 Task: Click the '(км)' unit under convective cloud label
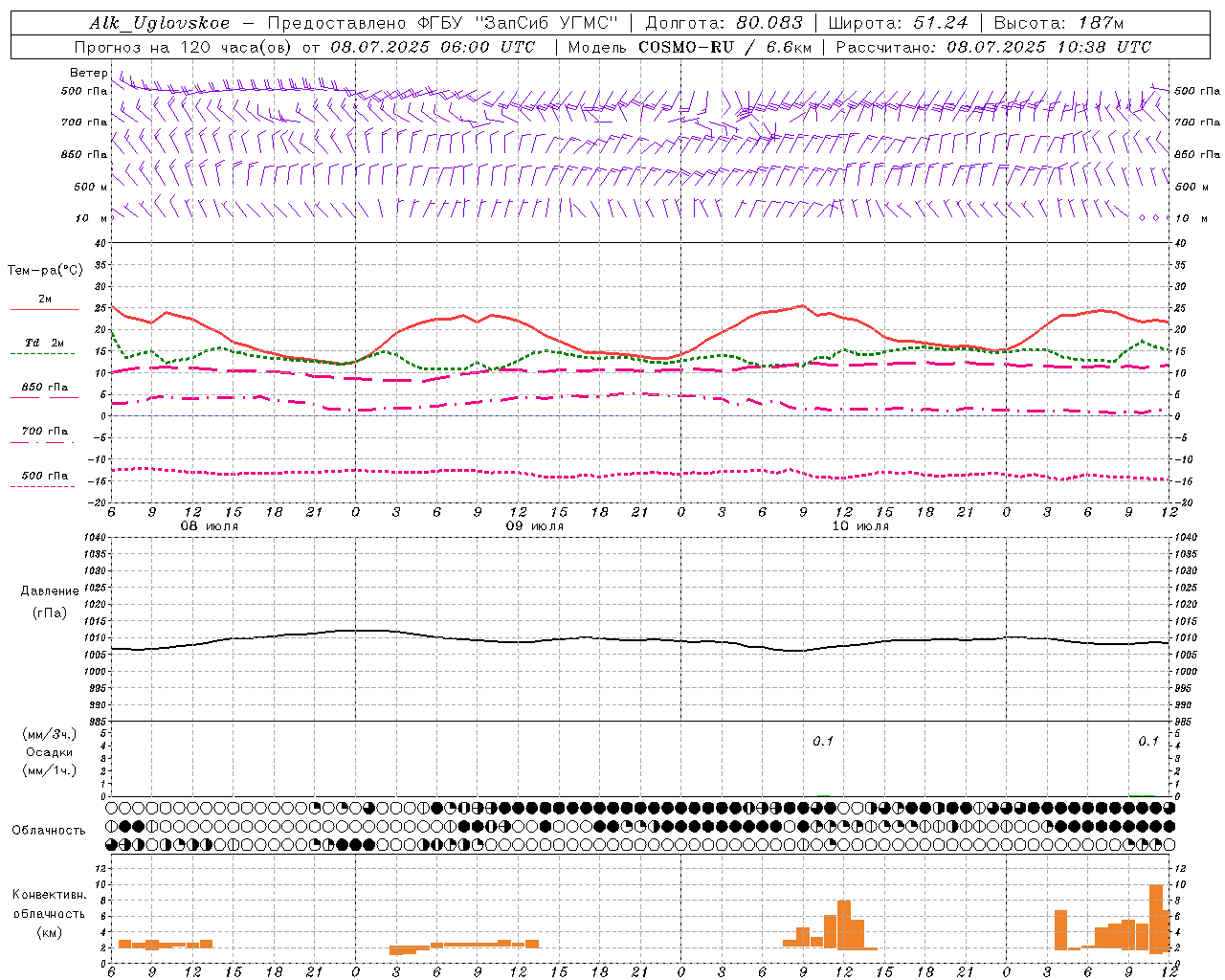[x=50, y=932]
